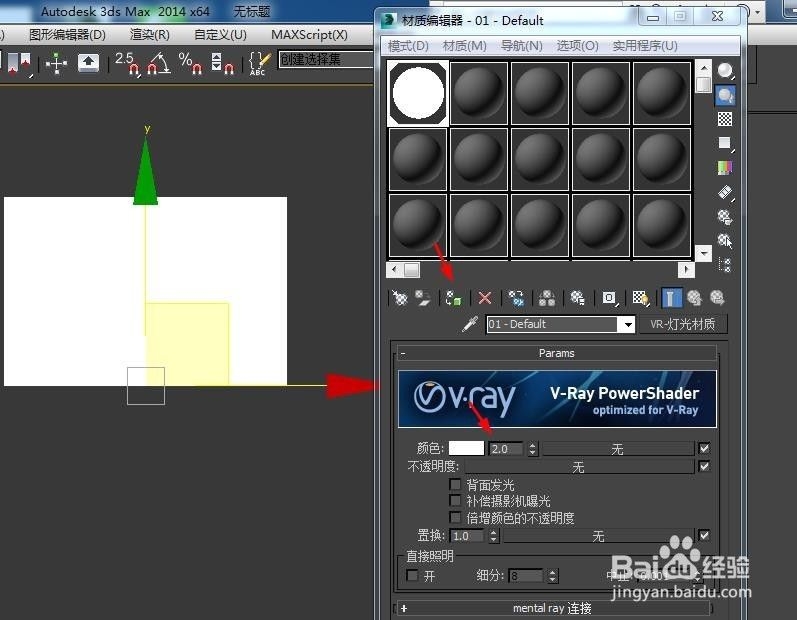Expand mental ray 连接 rollout
Viewport: 797px width, 620px height.
(x=552, y=608)
